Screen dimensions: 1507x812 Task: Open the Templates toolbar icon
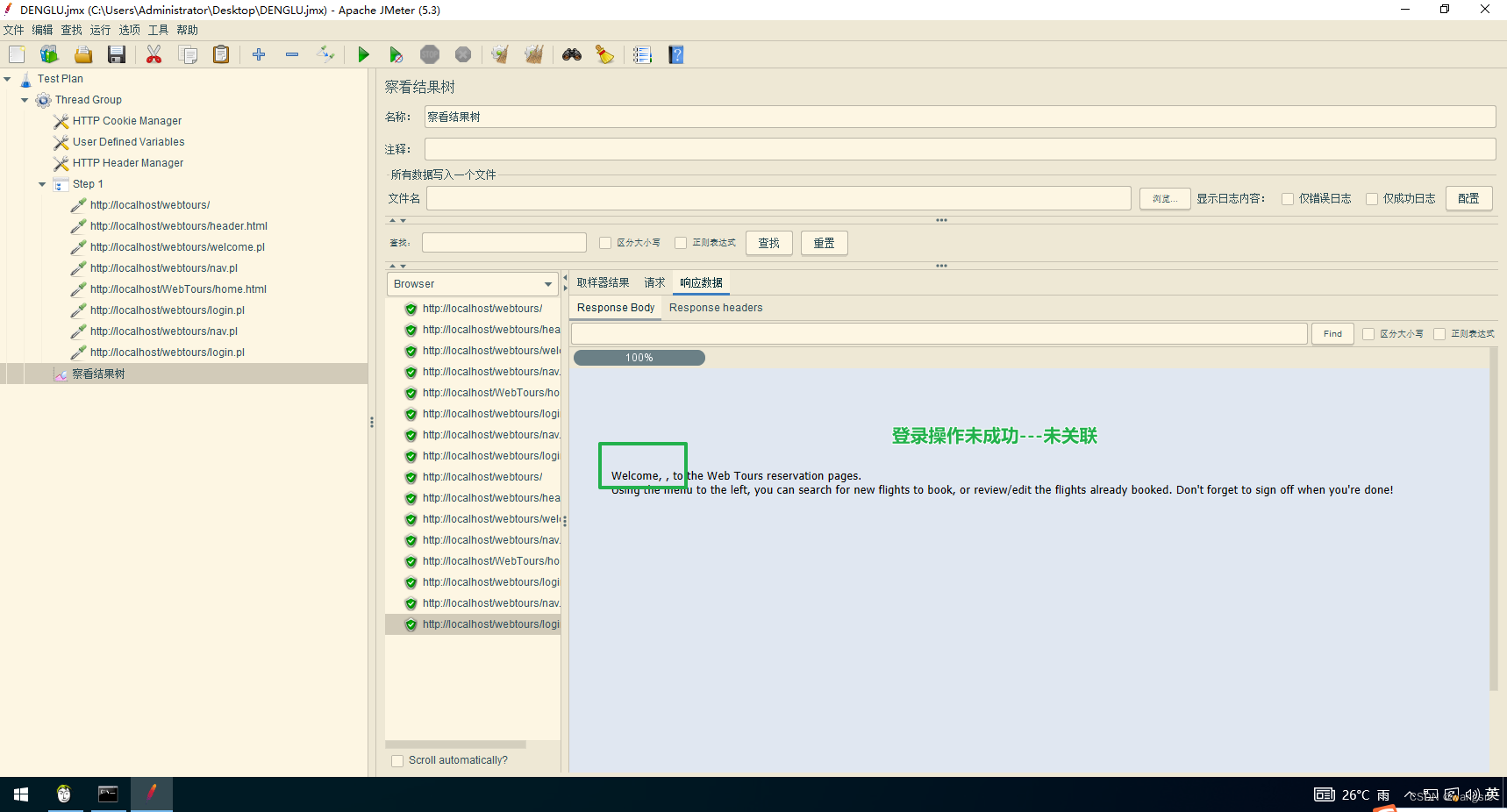click(x=49, y=54)
